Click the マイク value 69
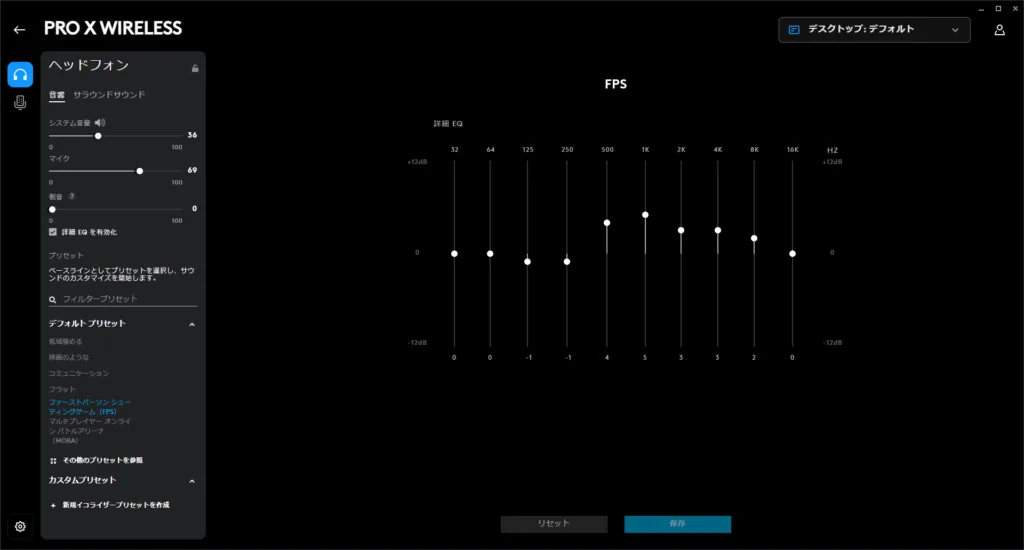 pyautogui.click(x=192, y=170)
